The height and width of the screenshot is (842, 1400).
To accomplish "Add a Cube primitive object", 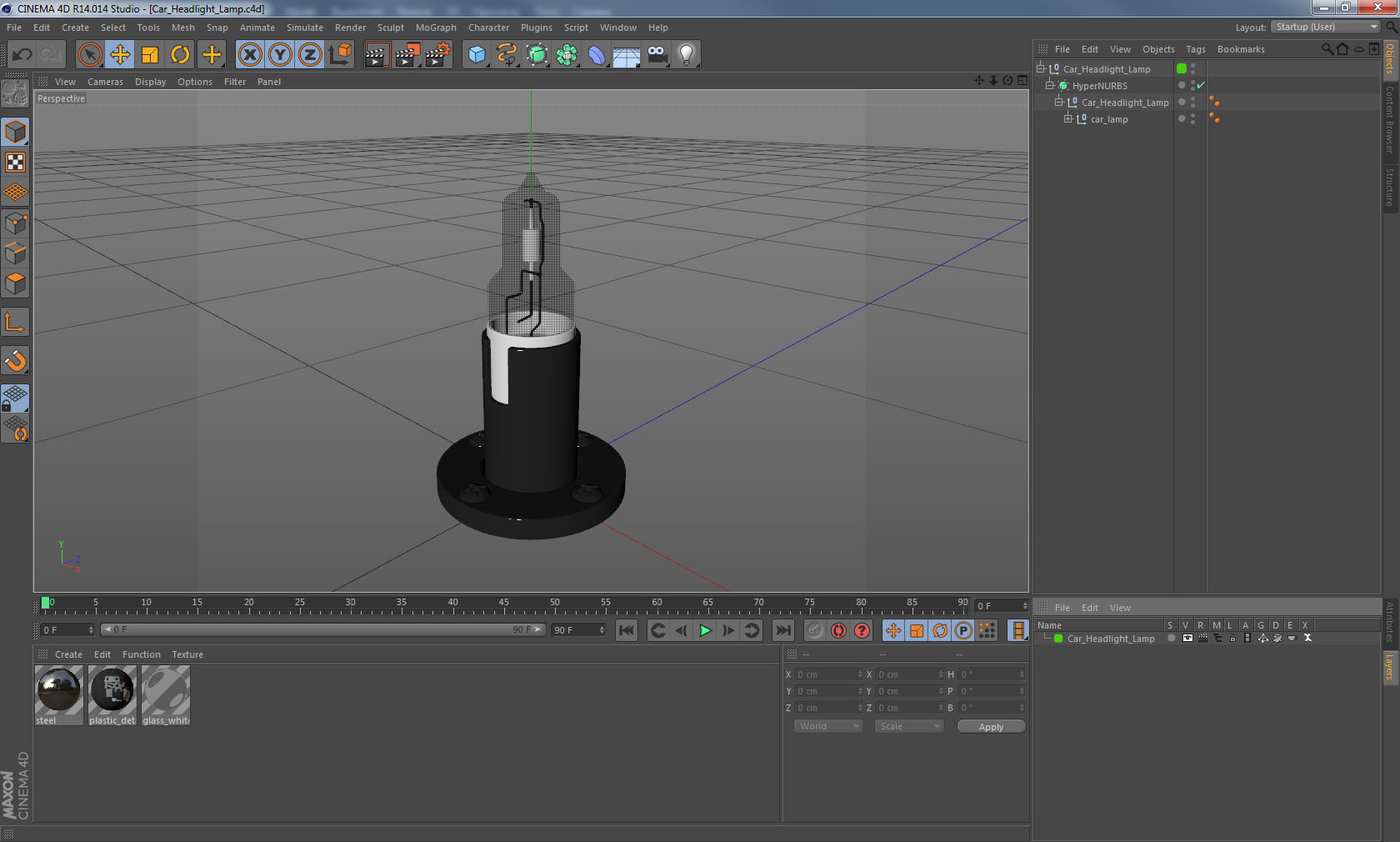I will [x=477, y=55].
